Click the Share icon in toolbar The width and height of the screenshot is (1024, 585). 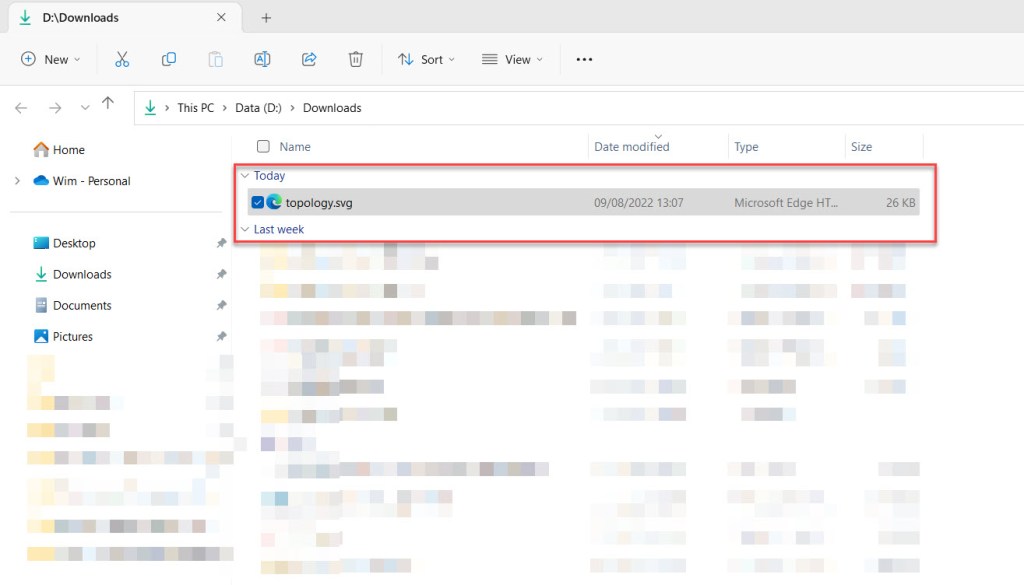[x=309, y=59]
